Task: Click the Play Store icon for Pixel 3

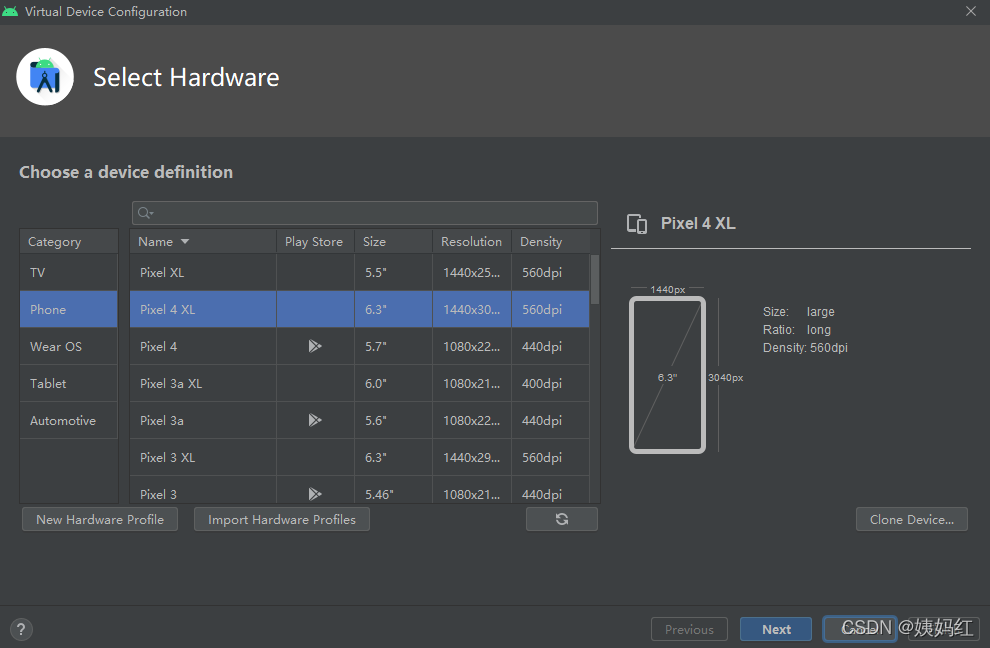Action: (x=314, y=494)
